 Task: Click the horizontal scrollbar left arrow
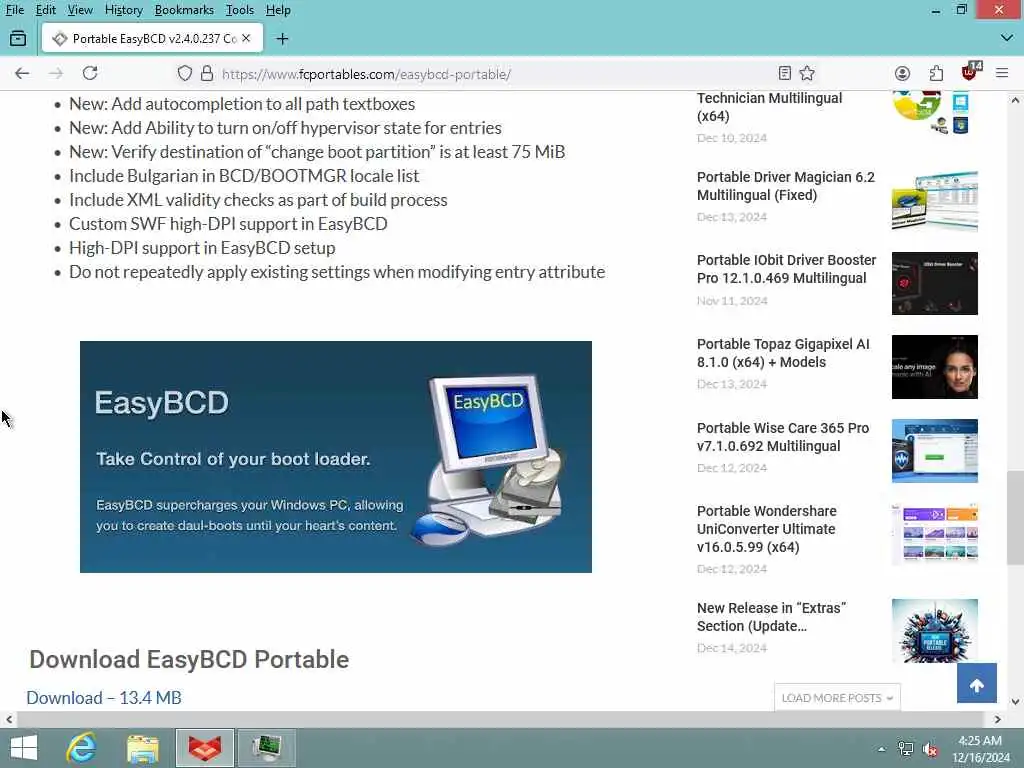[8, 720]
